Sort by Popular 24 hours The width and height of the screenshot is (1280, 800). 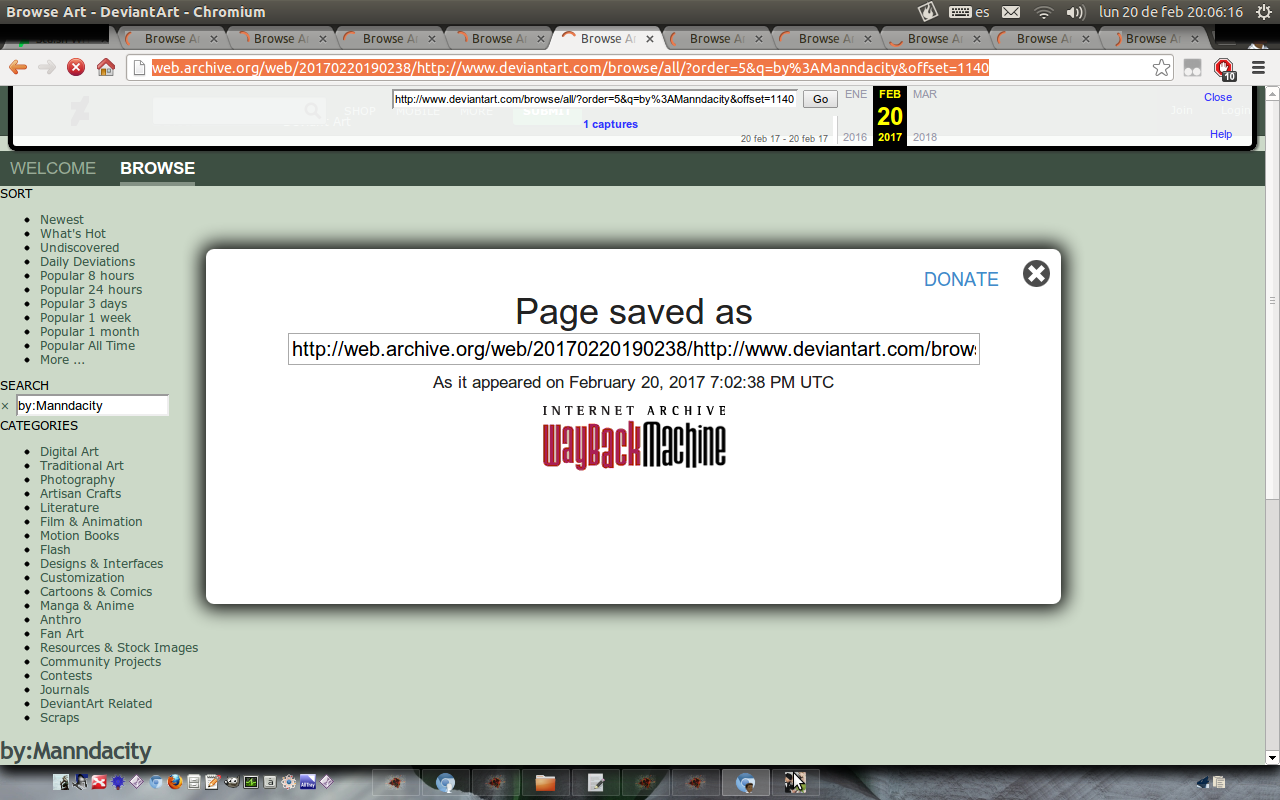click(x=91, y=290)
